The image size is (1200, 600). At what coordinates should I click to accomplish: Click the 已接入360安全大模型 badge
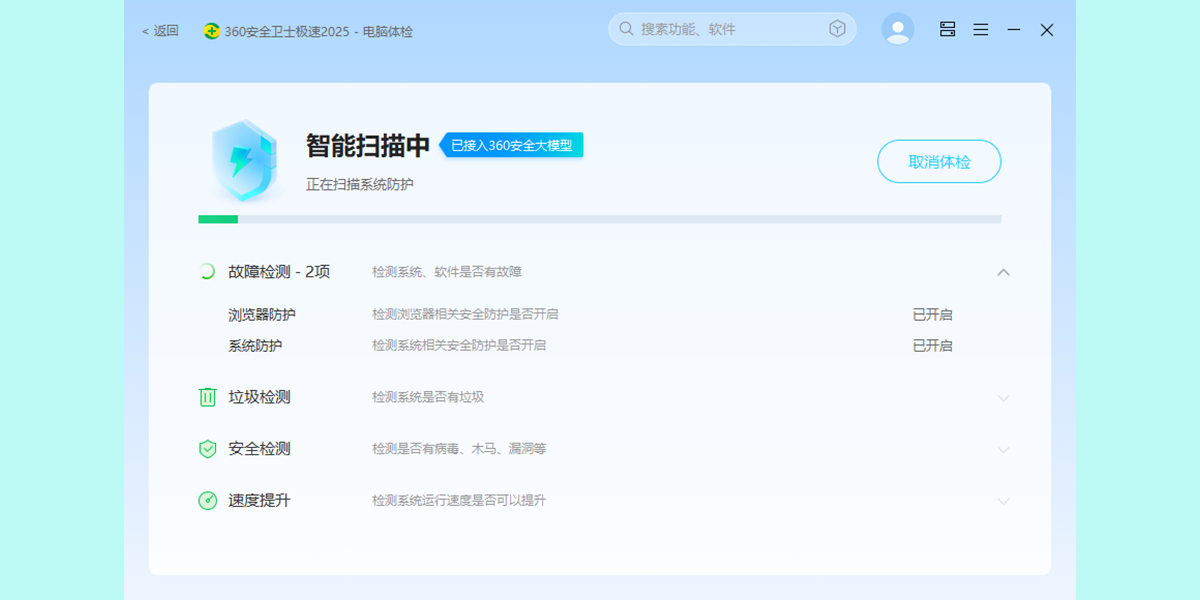[x=512, y=146]
